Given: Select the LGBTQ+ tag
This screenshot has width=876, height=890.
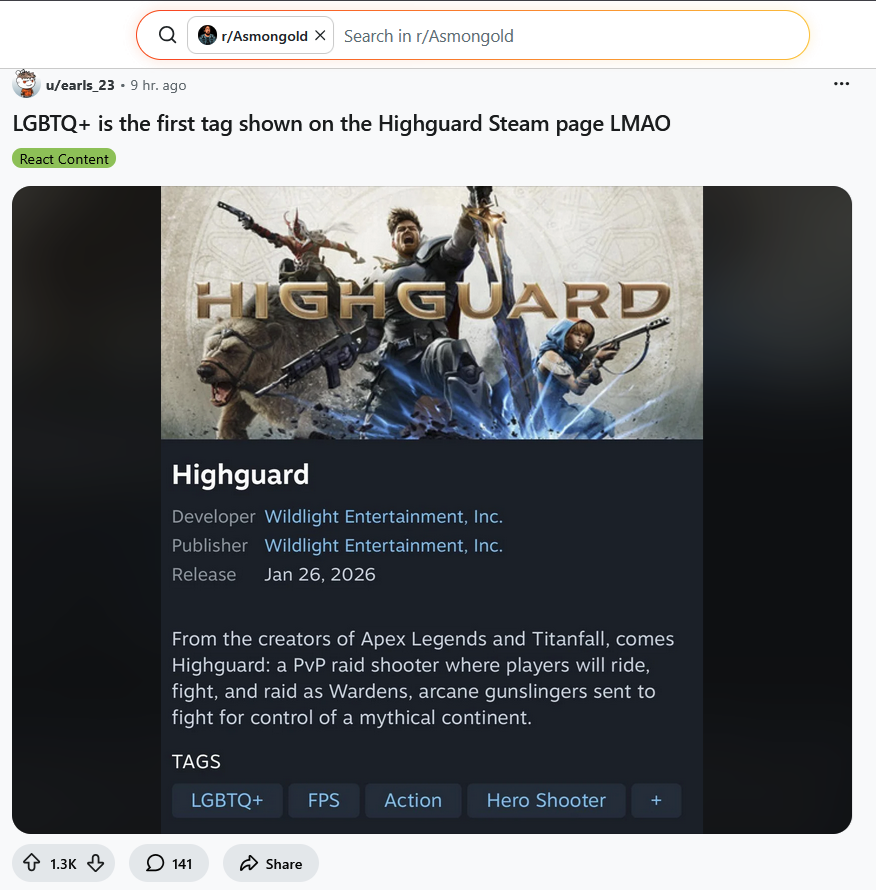Looking at the screenshot, I should click(227, 800).
